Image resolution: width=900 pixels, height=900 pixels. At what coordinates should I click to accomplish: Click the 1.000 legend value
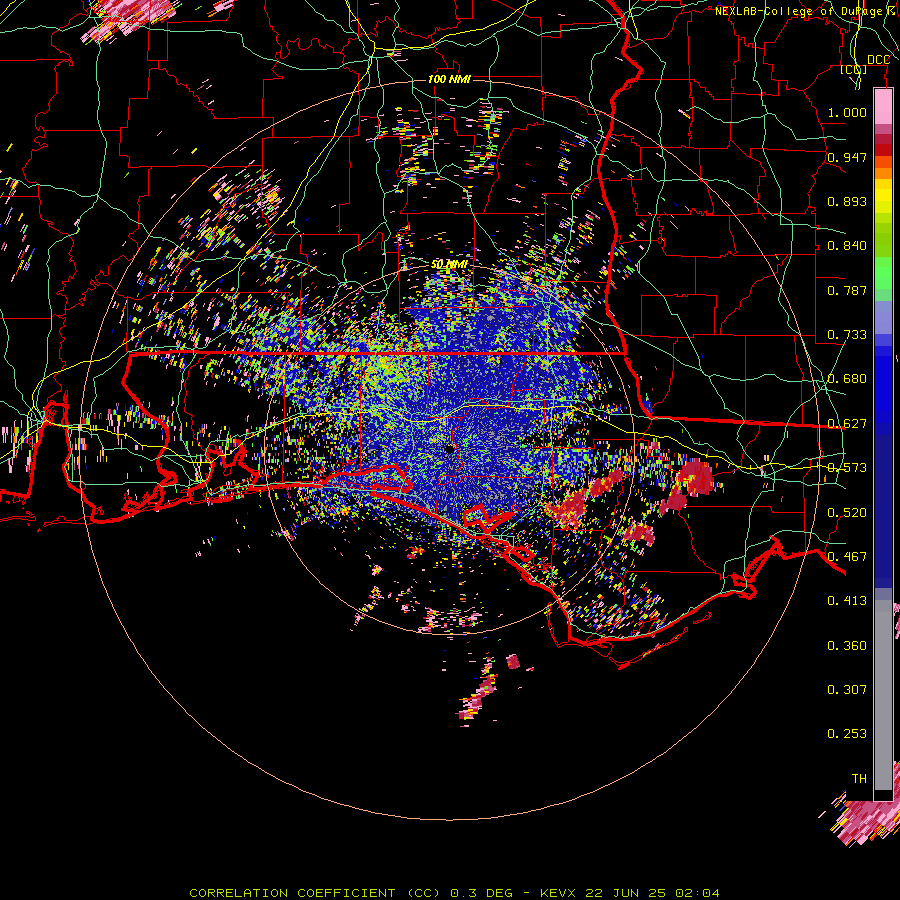click(x=847, y=112)
